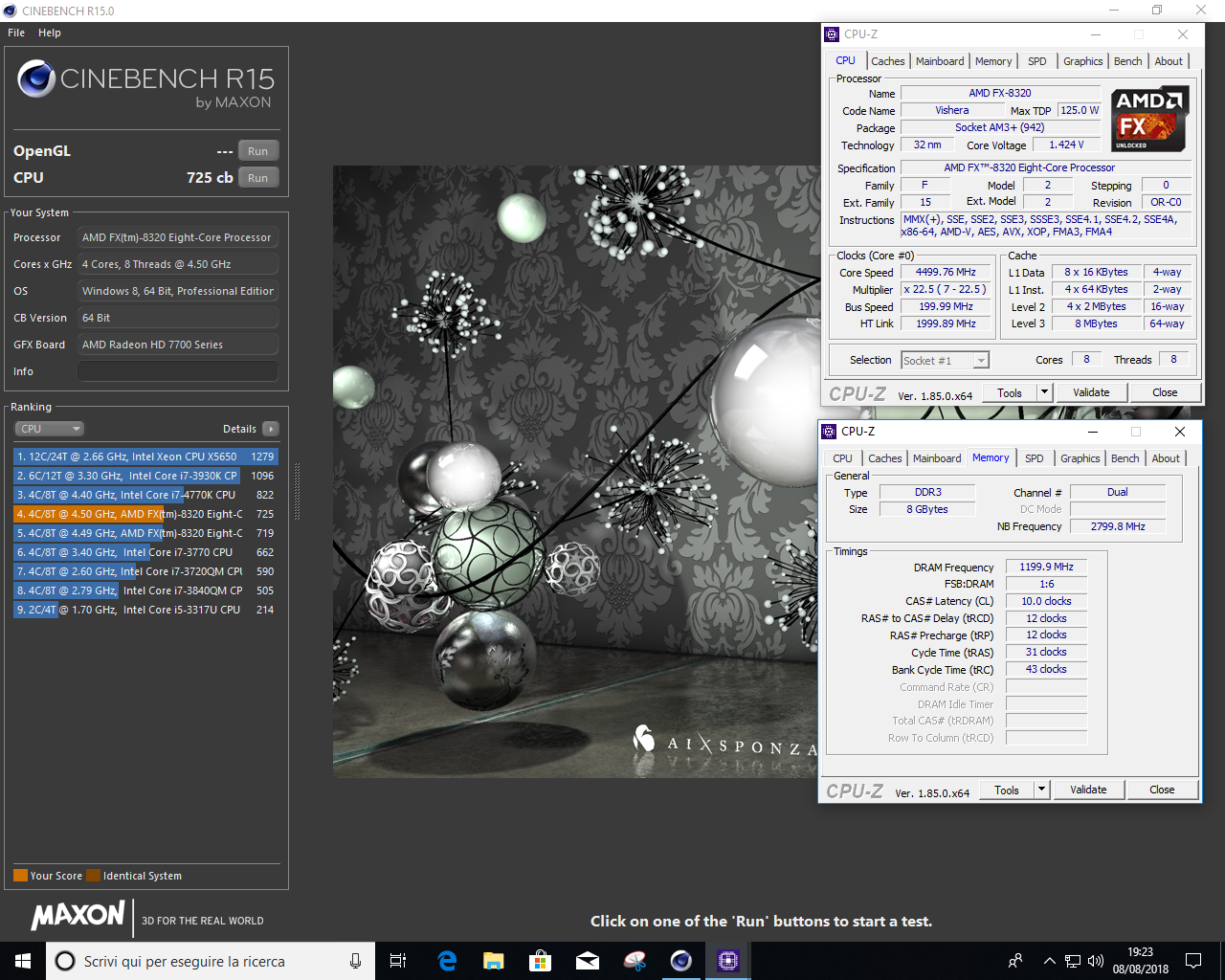Image resolution: width=1225 pixels, height=980 pixels.
Task: Open the Tools dropdown arrow in the lower CPU-Z window
Action: coord(1041,790)
